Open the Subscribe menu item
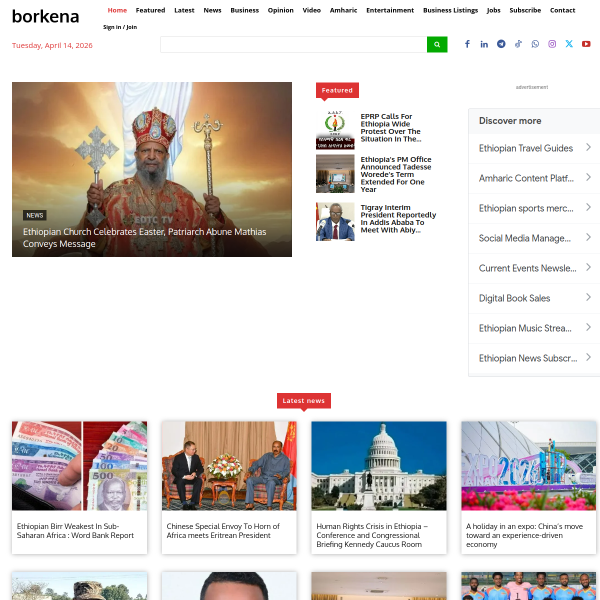Image resolution: width=600 pixels, height=600 pixels. pyautogui.click(x=525, y=10)
